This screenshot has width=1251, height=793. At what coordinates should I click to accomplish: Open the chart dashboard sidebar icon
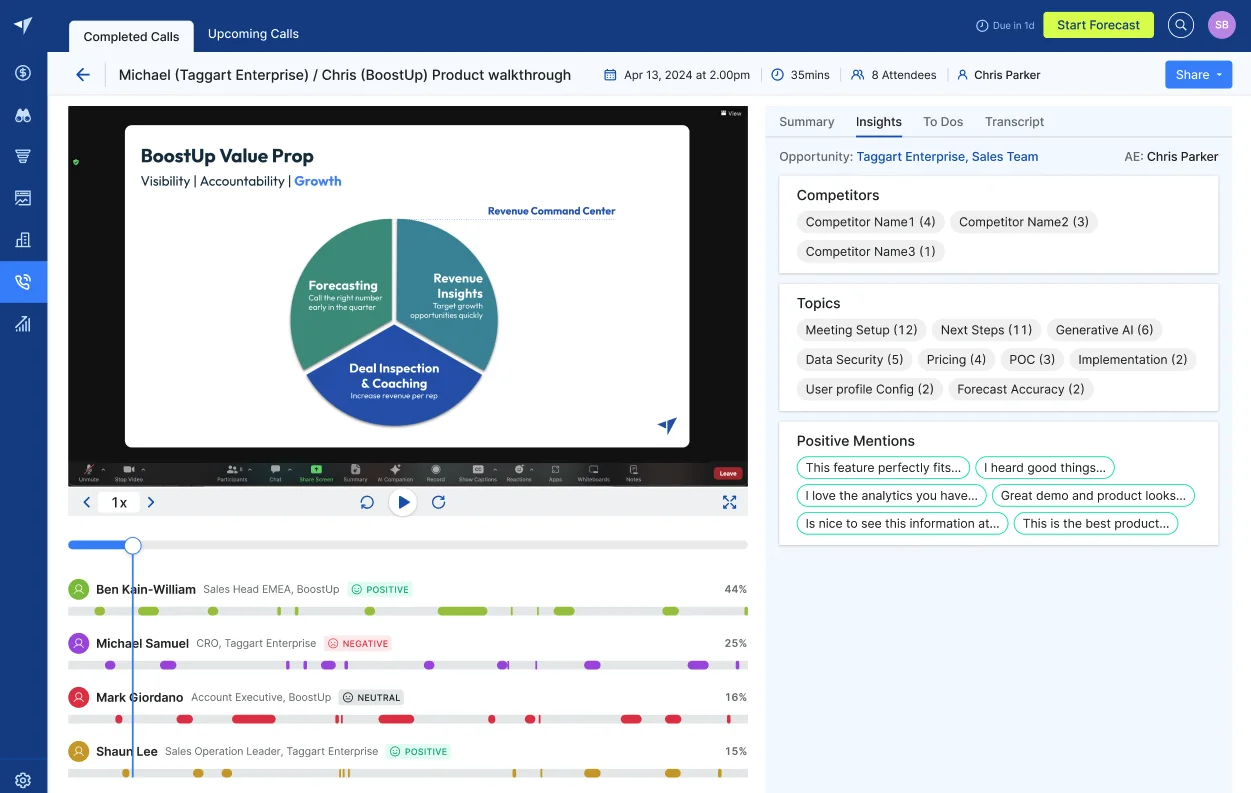point(23,198)
